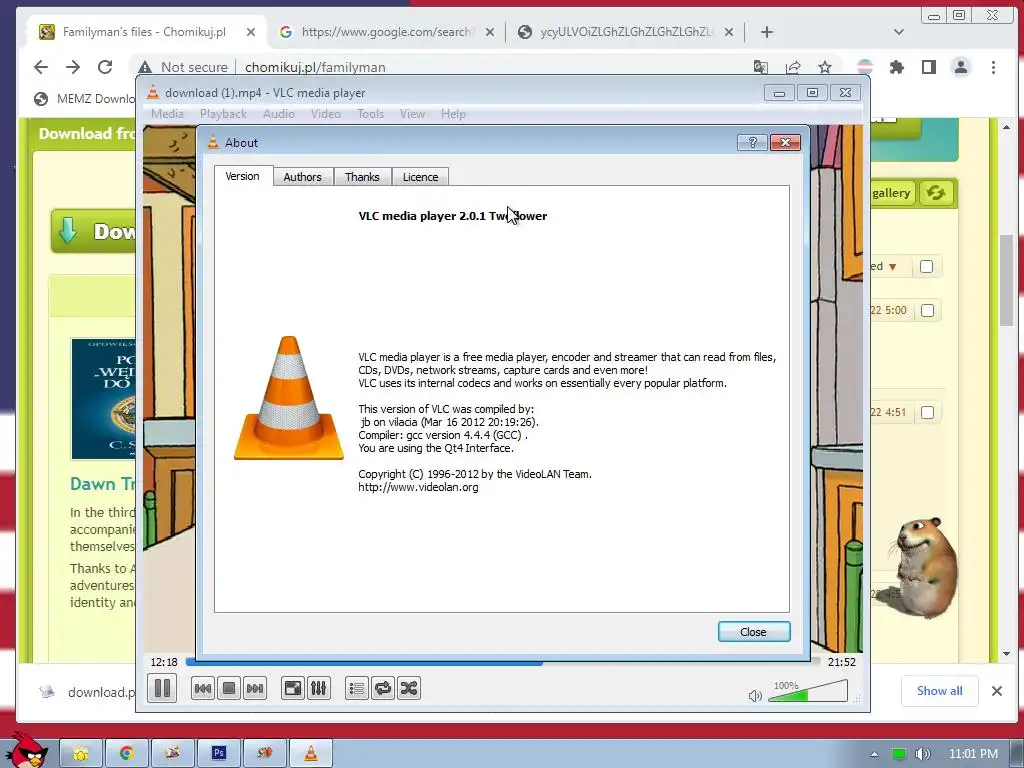The image size is (1024, 768).
Task: Seek in the VLC playback progress bar
Action: (x=502, y=662)
